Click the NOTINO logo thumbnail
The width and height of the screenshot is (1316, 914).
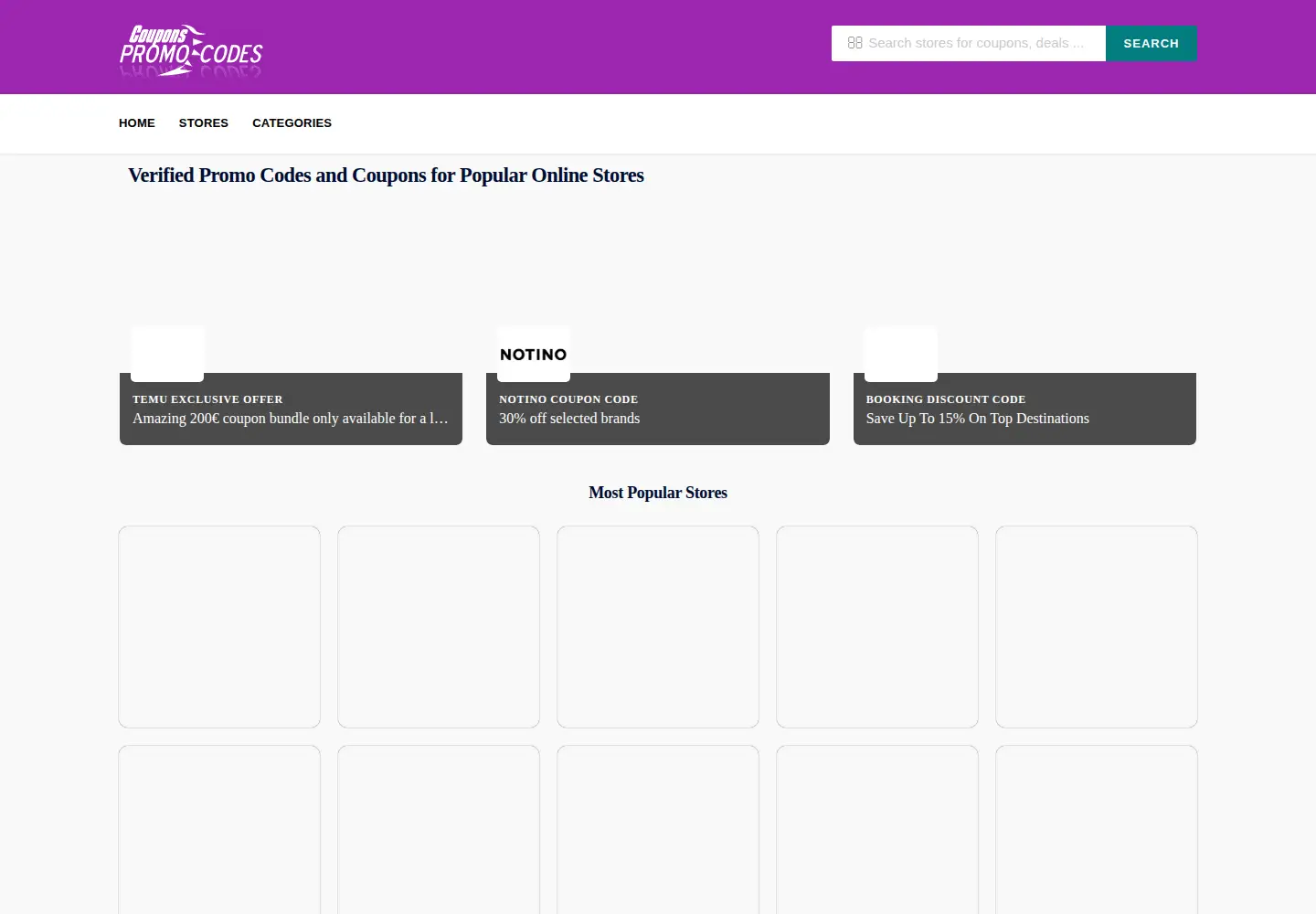click(x=534, y=354)
